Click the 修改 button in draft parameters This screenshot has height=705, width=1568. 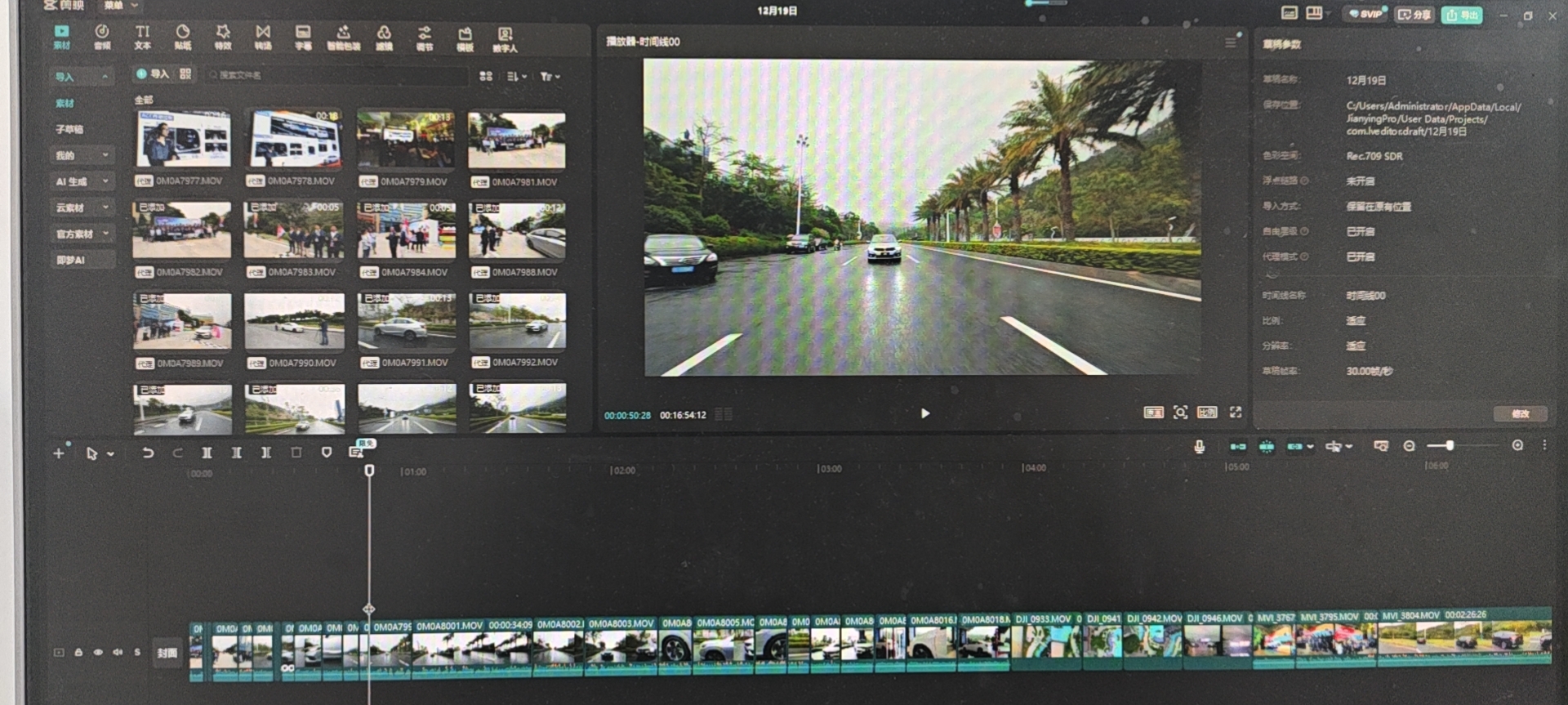[x=1520, y=413]
